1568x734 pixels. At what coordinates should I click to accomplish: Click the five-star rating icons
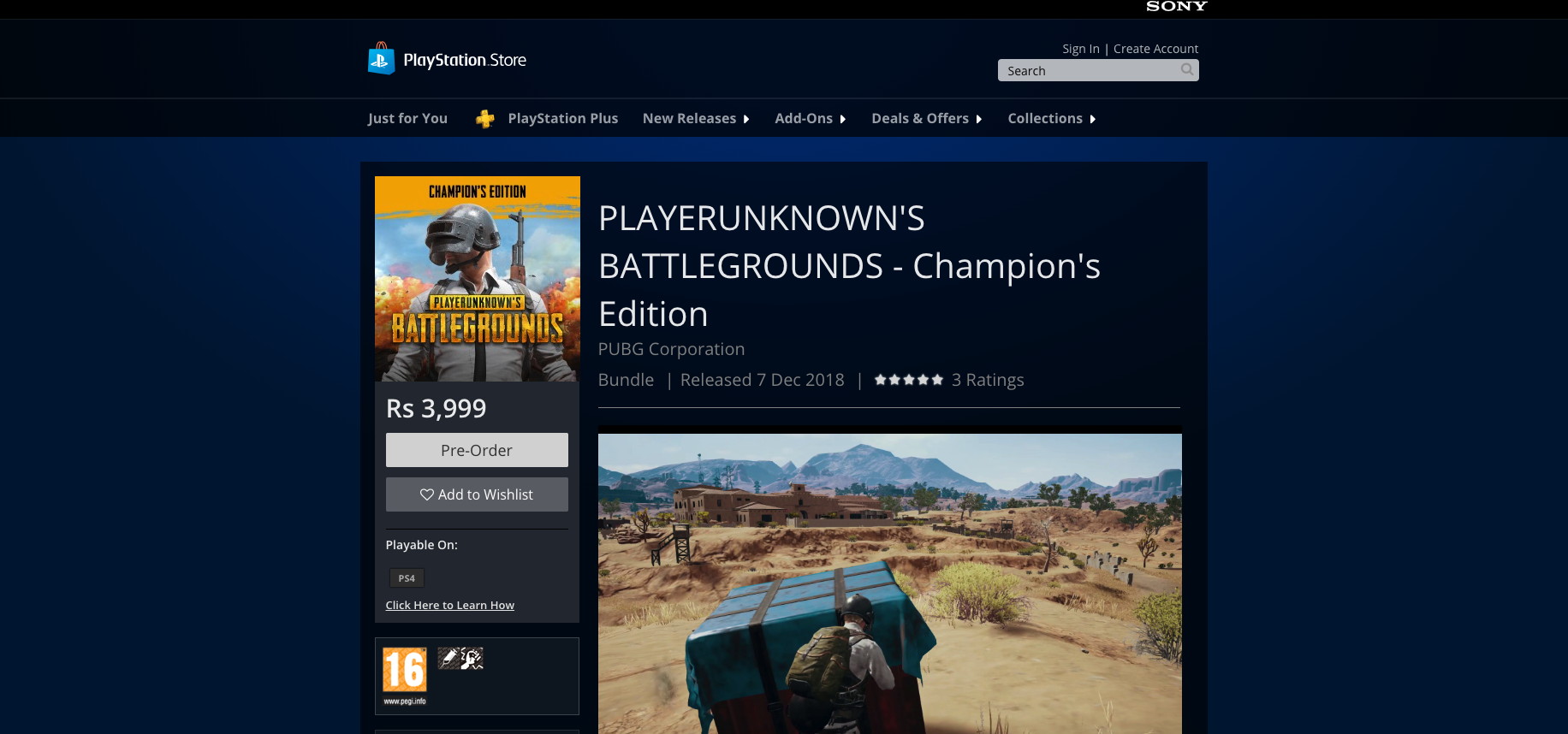[x=908, y=380]
